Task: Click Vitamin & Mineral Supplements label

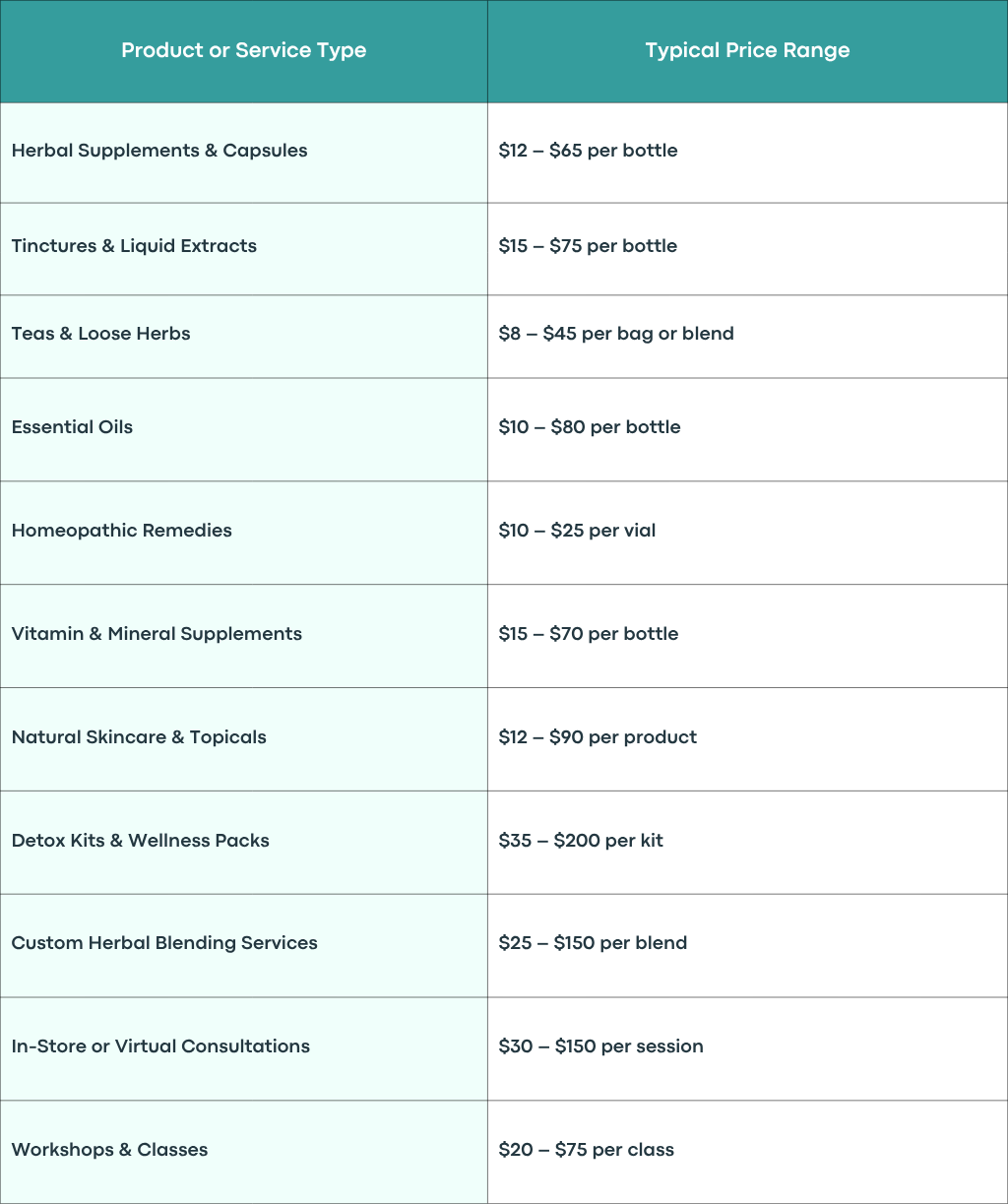Action: click(157, 634)
